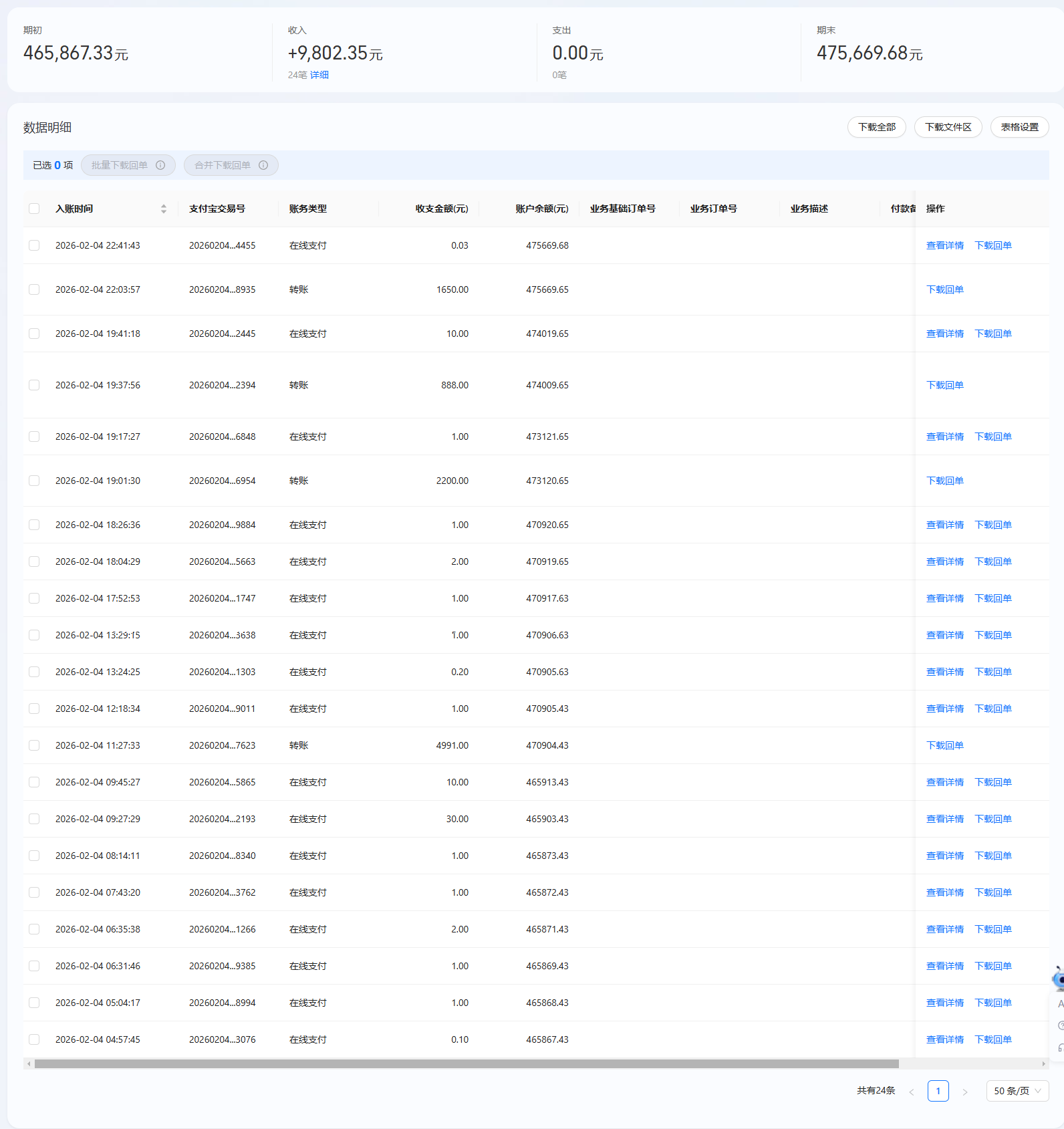
Task: Go to previous page with left arrow
Action: 912,1092
